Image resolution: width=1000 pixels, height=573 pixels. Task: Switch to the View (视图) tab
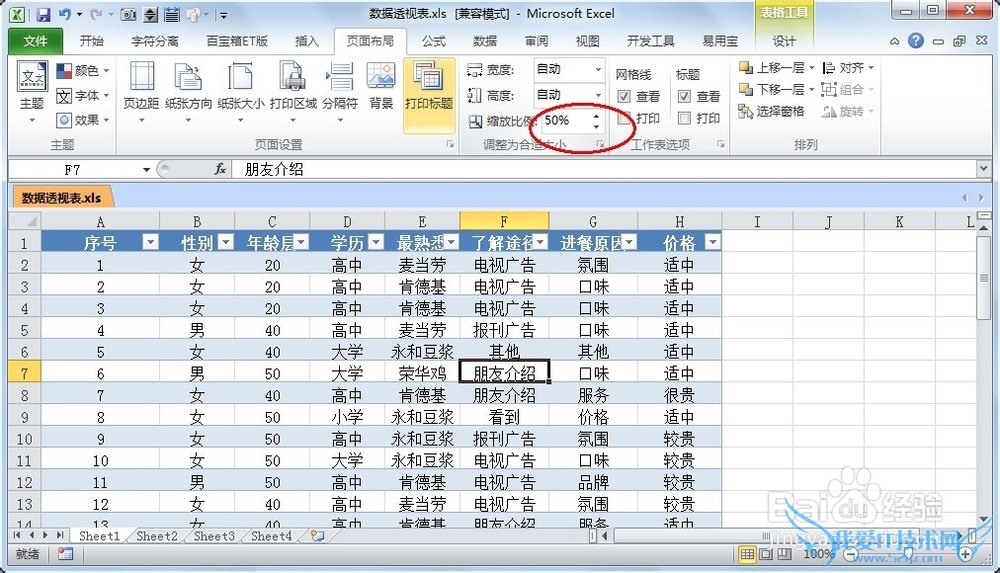[587, 41]
